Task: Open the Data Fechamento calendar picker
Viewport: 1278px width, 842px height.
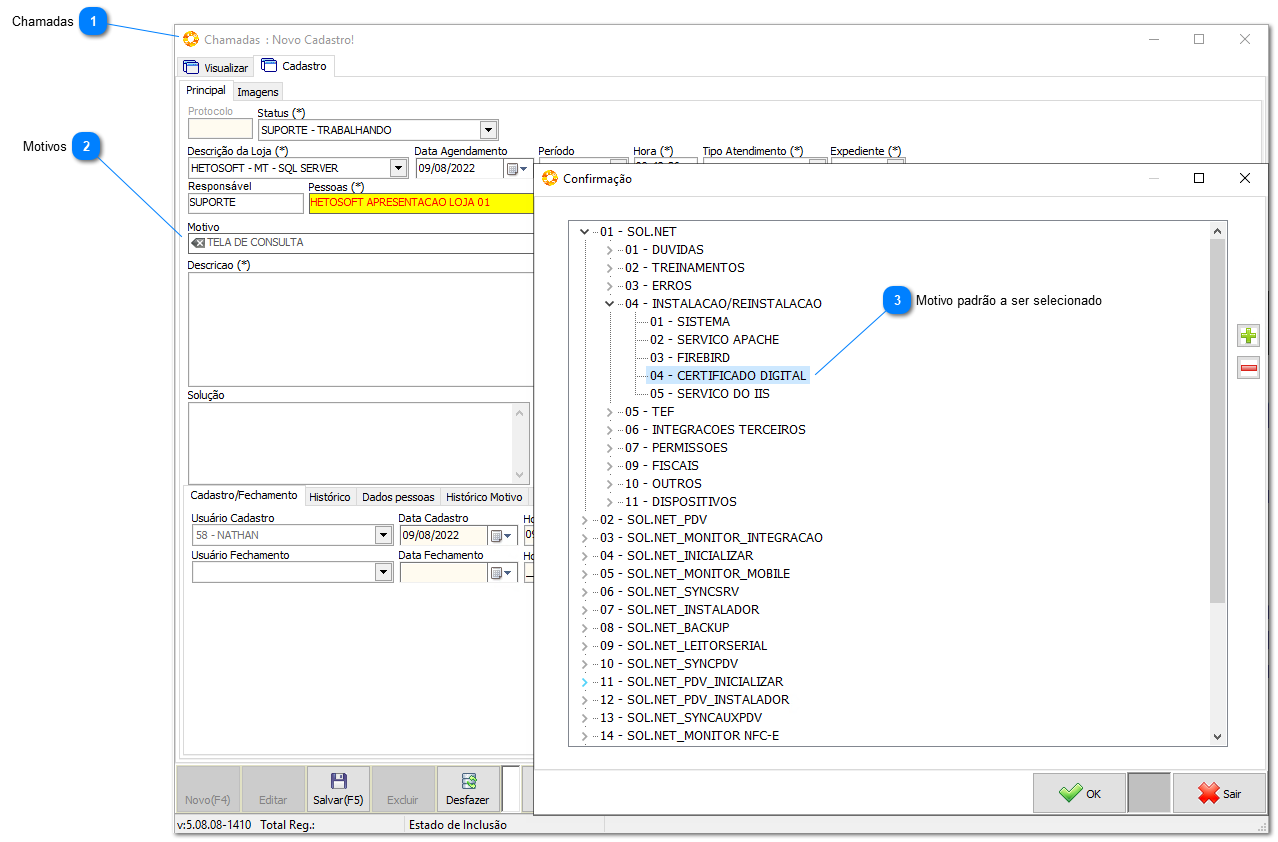Action: (x=500, y=573)
